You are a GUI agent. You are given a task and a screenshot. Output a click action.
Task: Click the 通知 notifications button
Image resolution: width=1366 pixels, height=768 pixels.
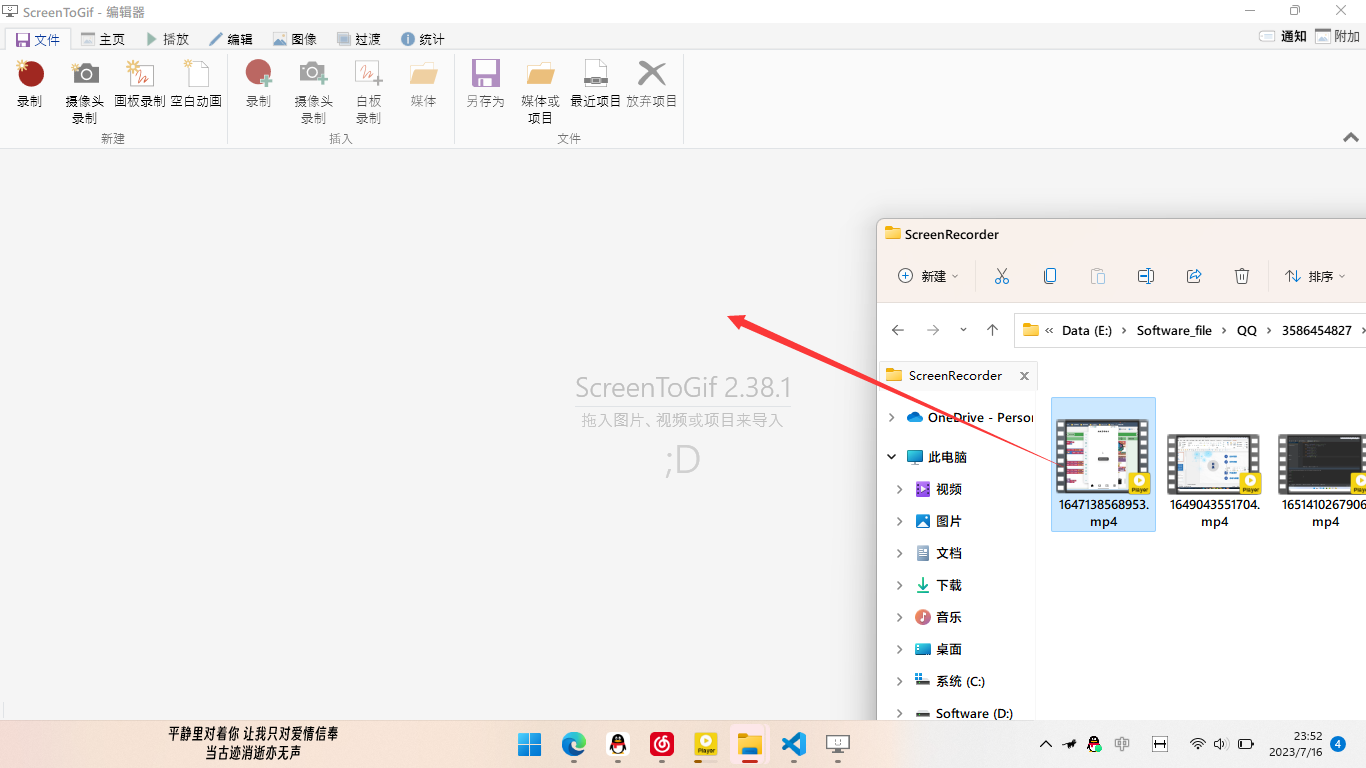click(1283, 36)
